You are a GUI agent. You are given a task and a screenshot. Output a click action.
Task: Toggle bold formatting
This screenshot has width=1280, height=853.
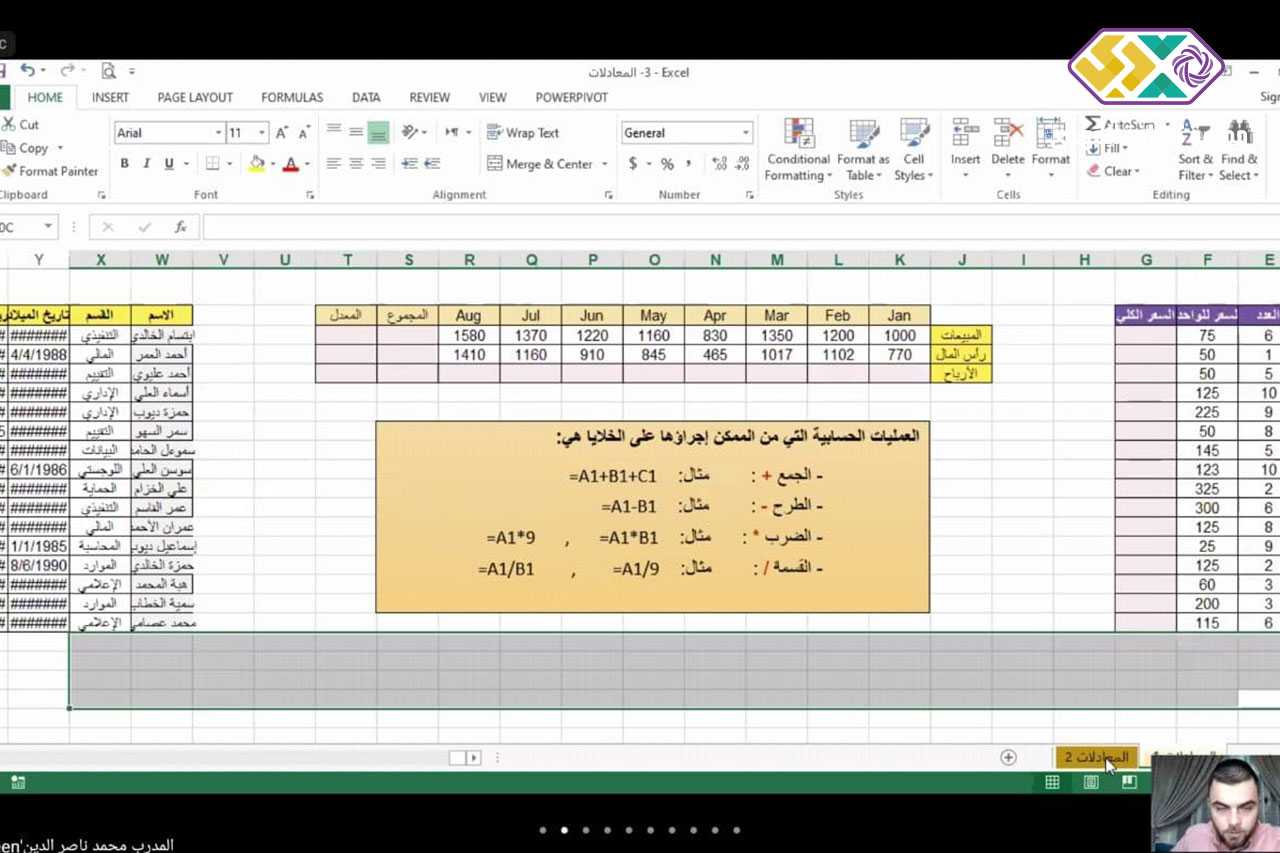click(125, 164)
